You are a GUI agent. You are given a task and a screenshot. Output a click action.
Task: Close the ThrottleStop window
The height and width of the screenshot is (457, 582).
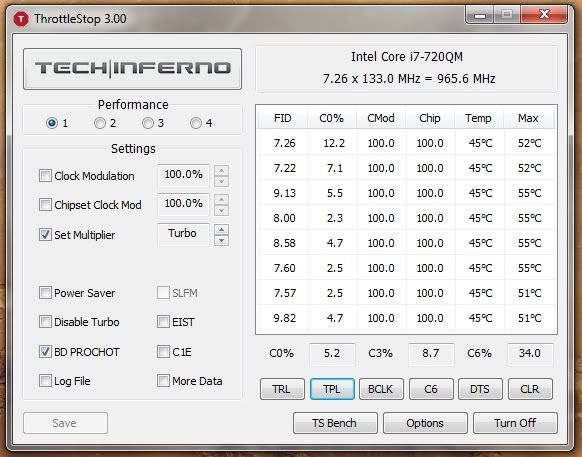click(545, 15)
